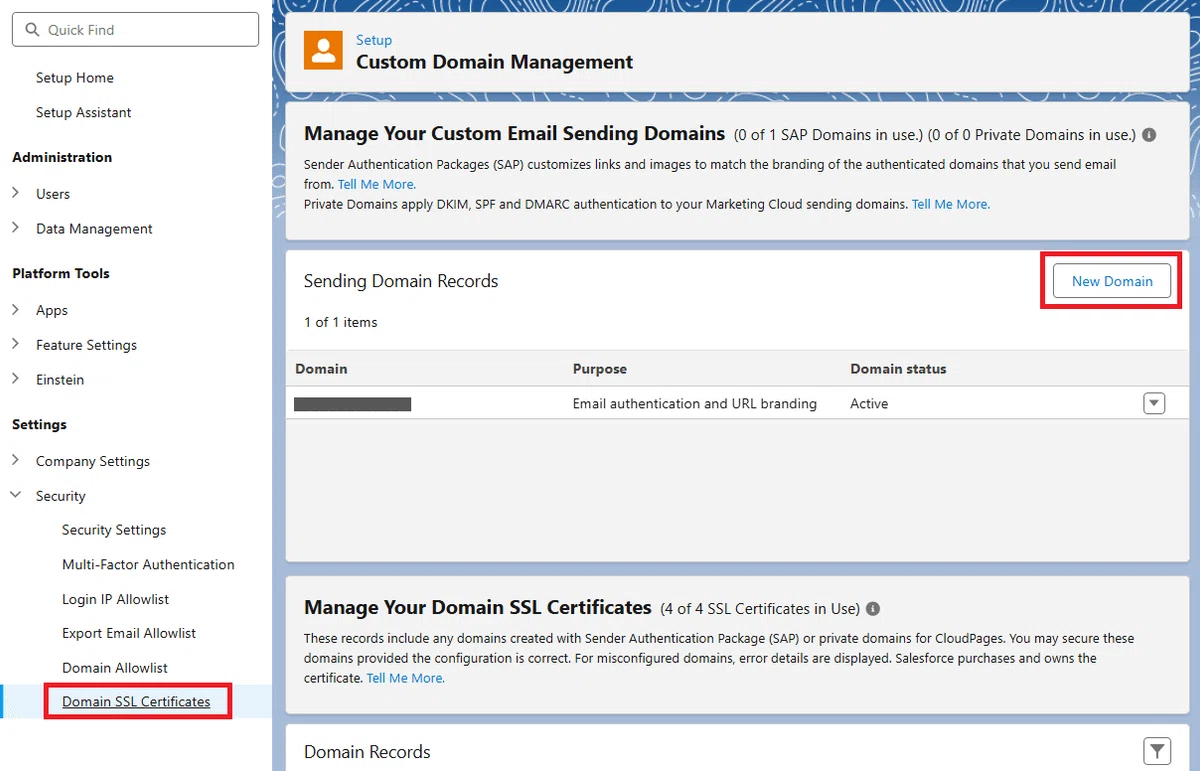1200x771 pixels.
Task: Click the Domain status column header
Action: [x=898, y=369]
